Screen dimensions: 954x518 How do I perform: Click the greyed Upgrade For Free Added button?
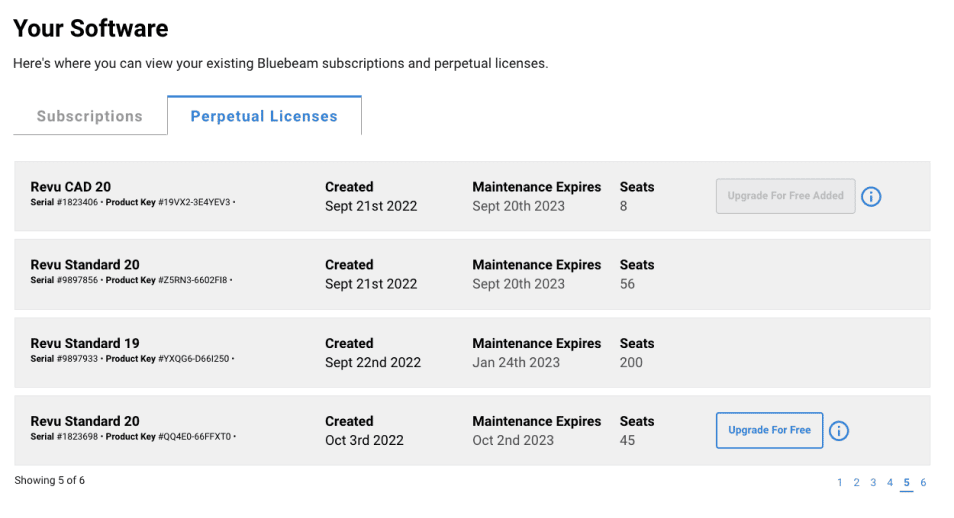point(785,196)
